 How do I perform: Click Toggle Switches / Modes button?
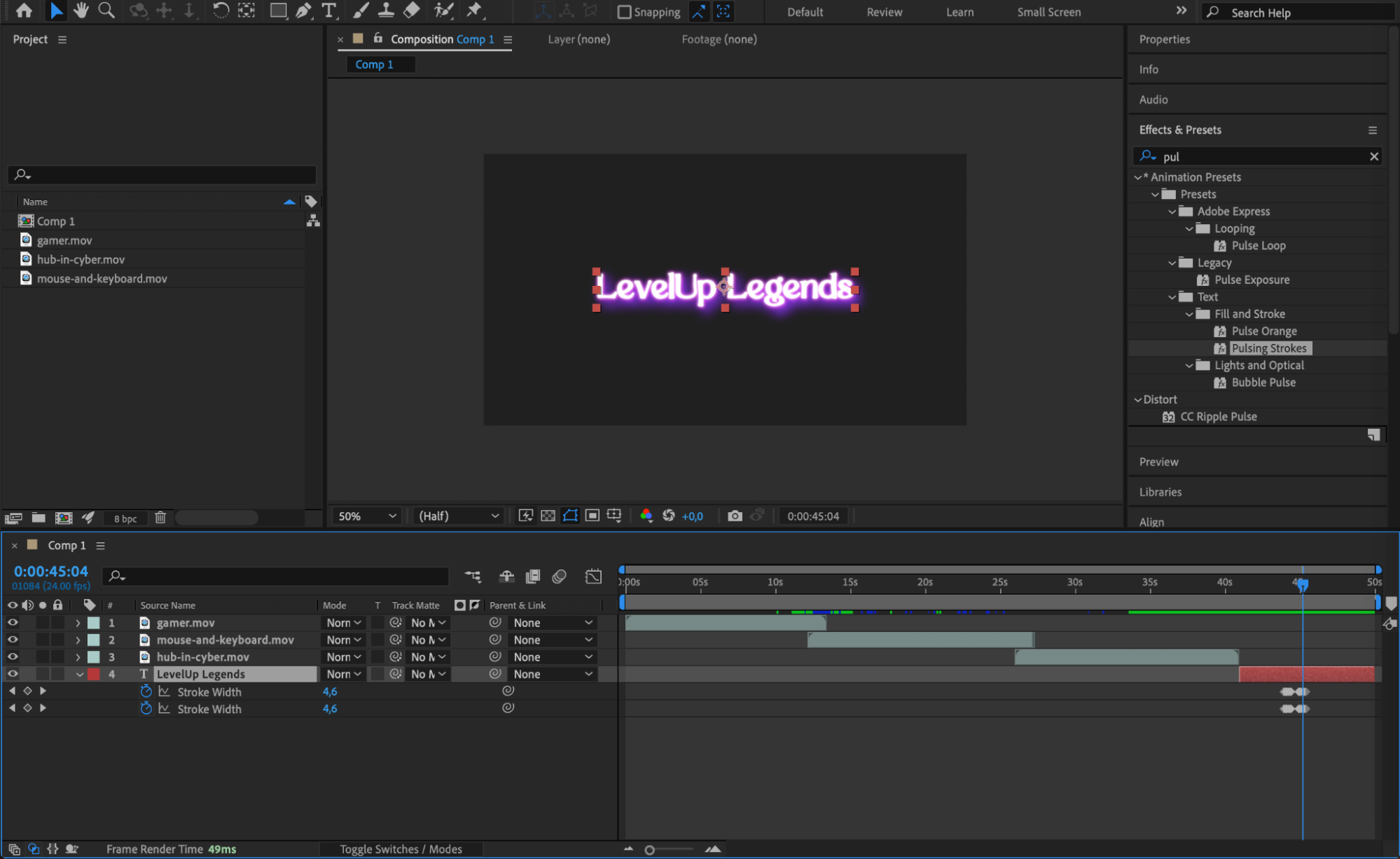(401, 849)
